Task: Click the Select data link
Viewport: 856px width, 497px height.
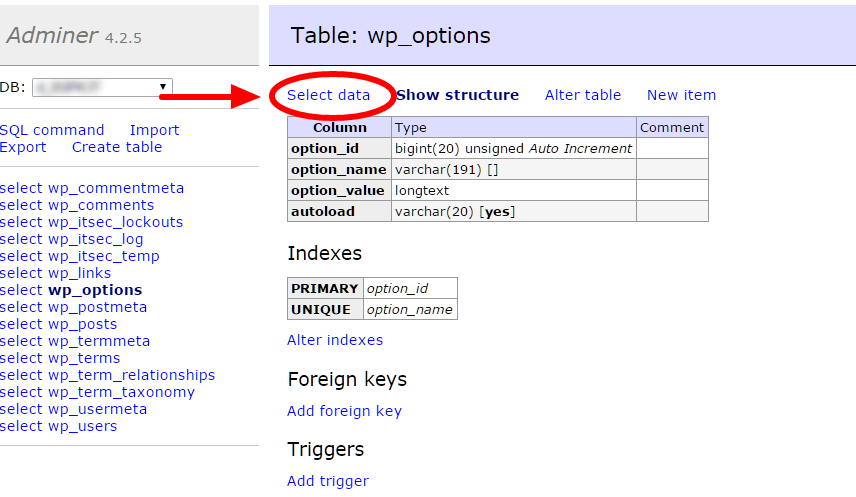Action: tap(328, 95)
